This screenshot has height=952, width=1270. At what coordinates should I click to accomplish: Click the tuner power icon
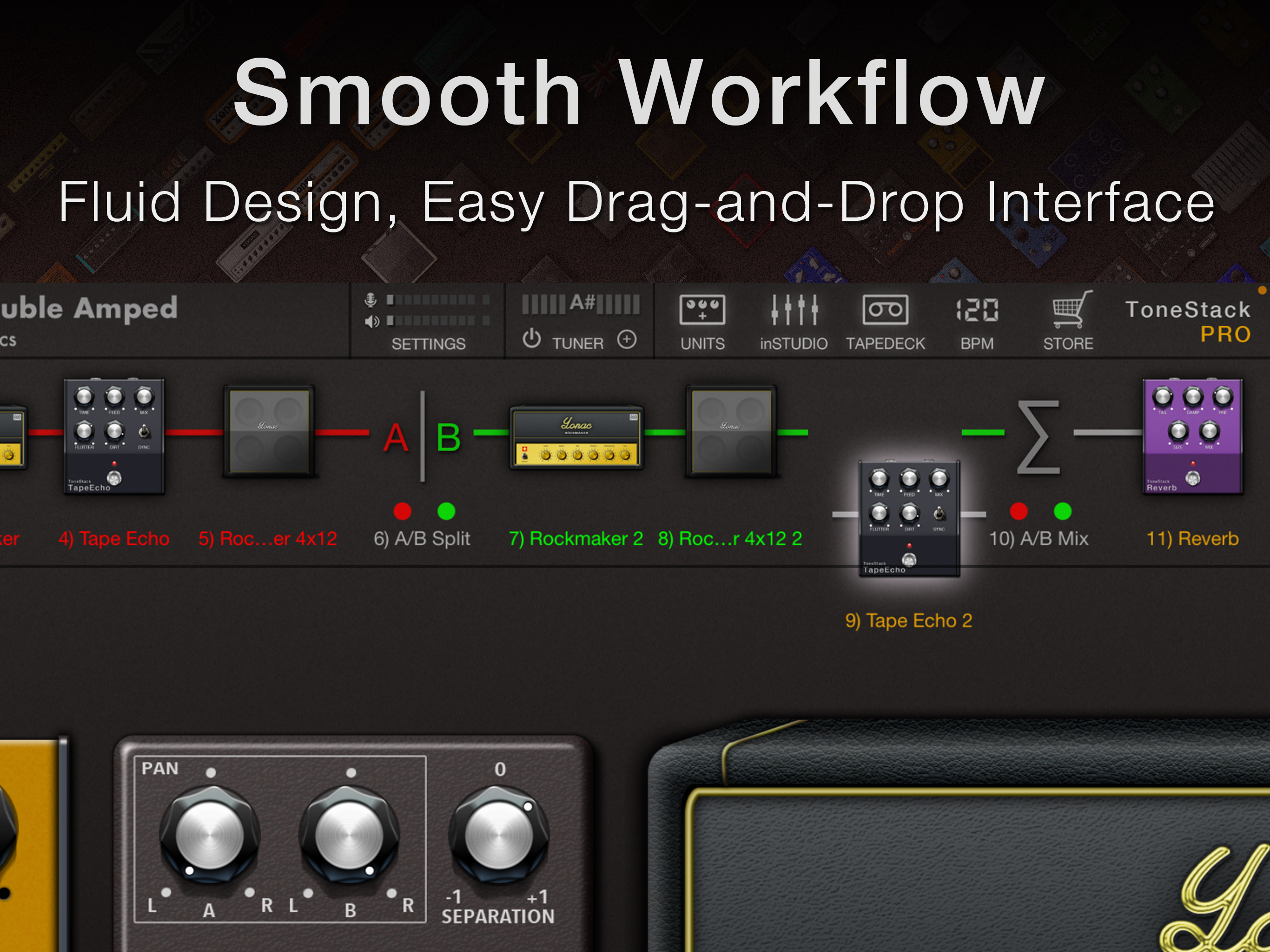click(x=532, y=339)
